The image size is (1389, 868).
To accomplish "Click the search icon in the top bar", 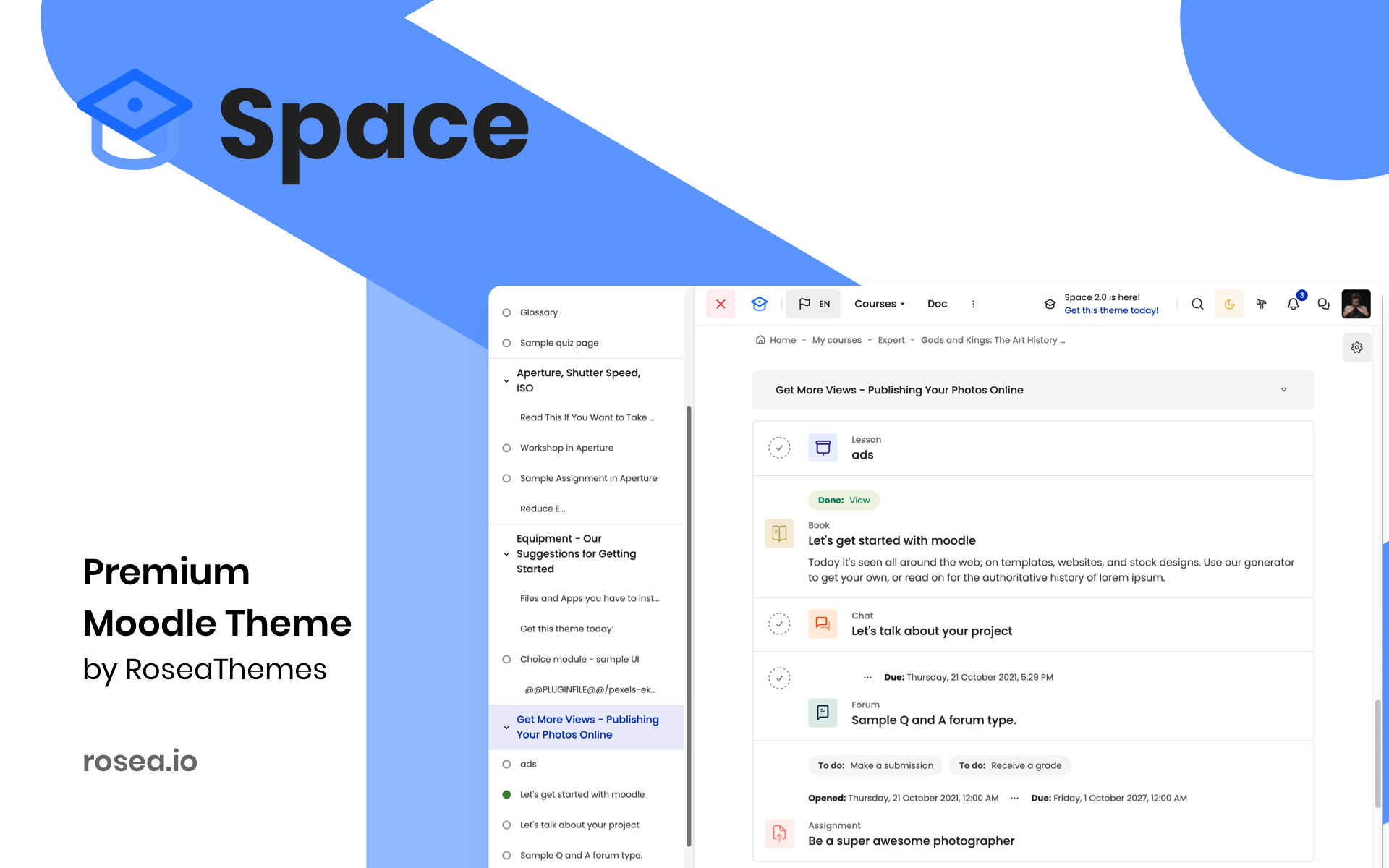I will point(1197,304).
